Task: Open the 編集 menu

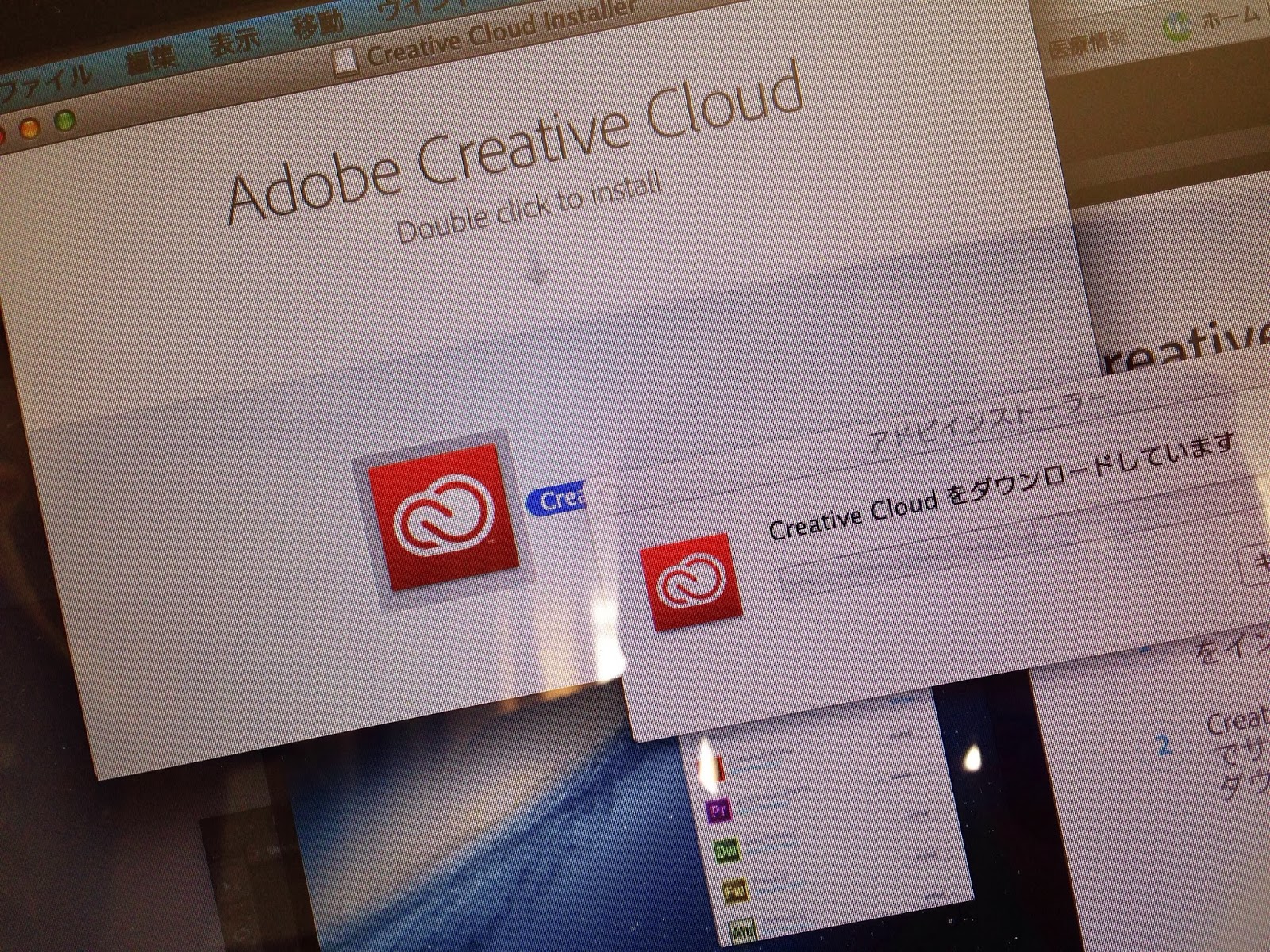Action: [151, 58]
